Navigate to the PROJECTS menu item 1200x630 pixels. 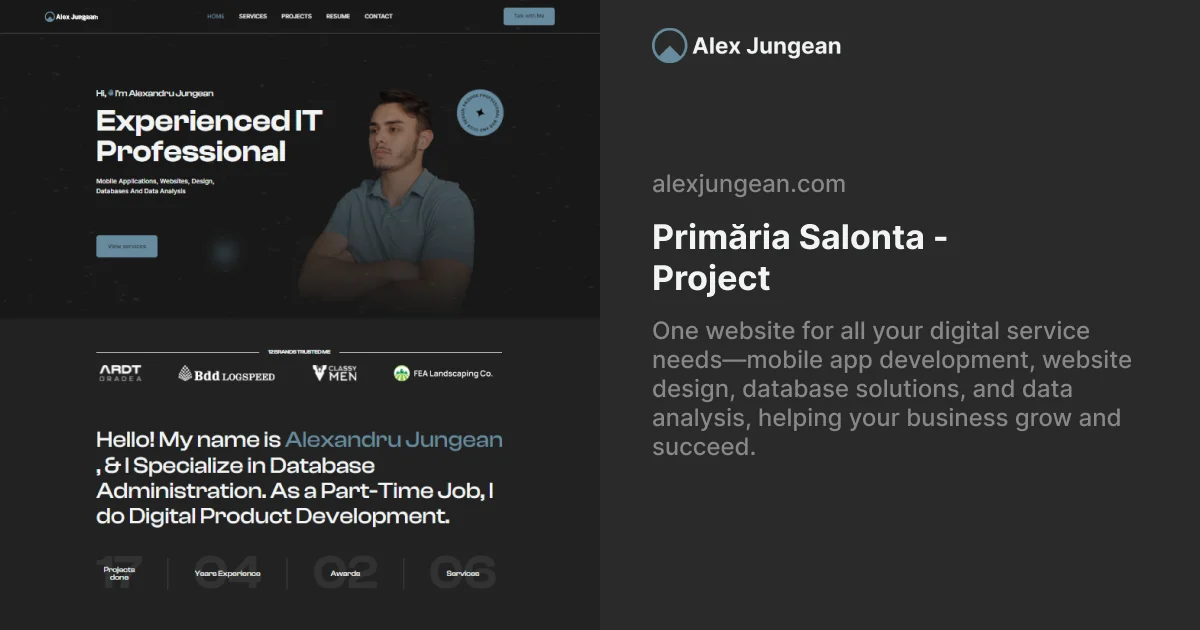point(296,16)
